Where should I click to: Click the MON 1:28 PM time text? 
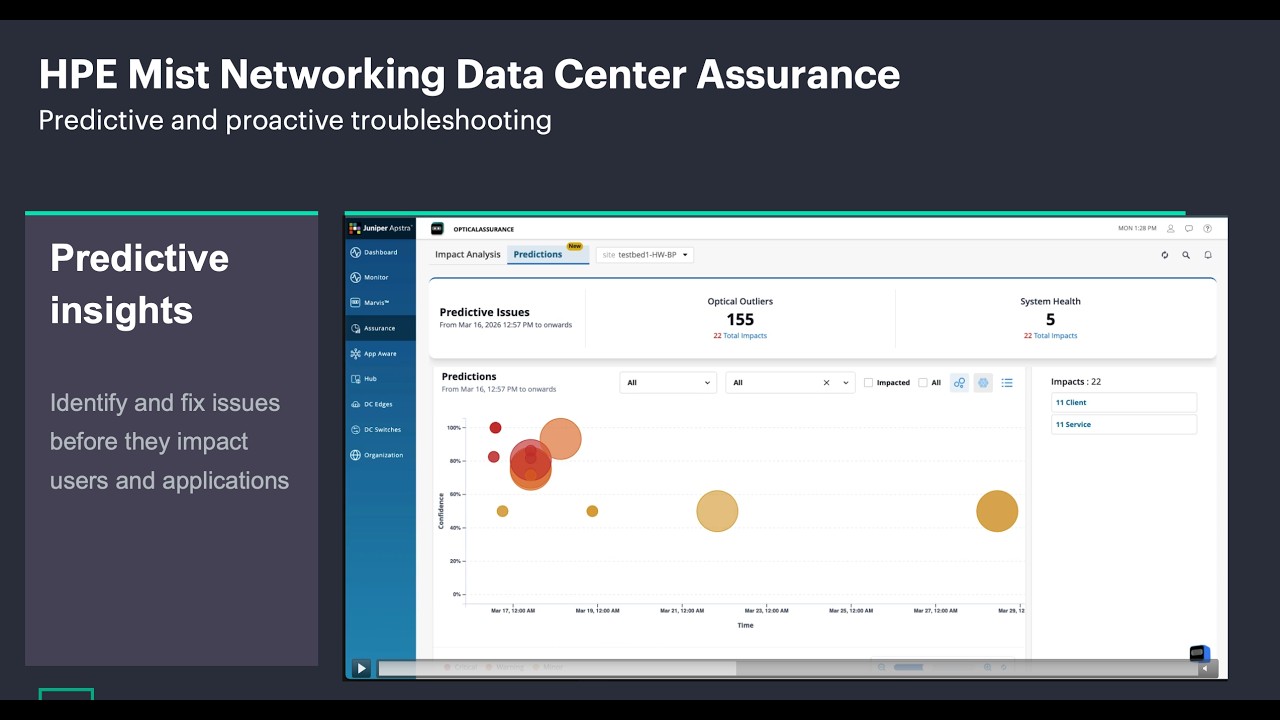click(1137, 229)
